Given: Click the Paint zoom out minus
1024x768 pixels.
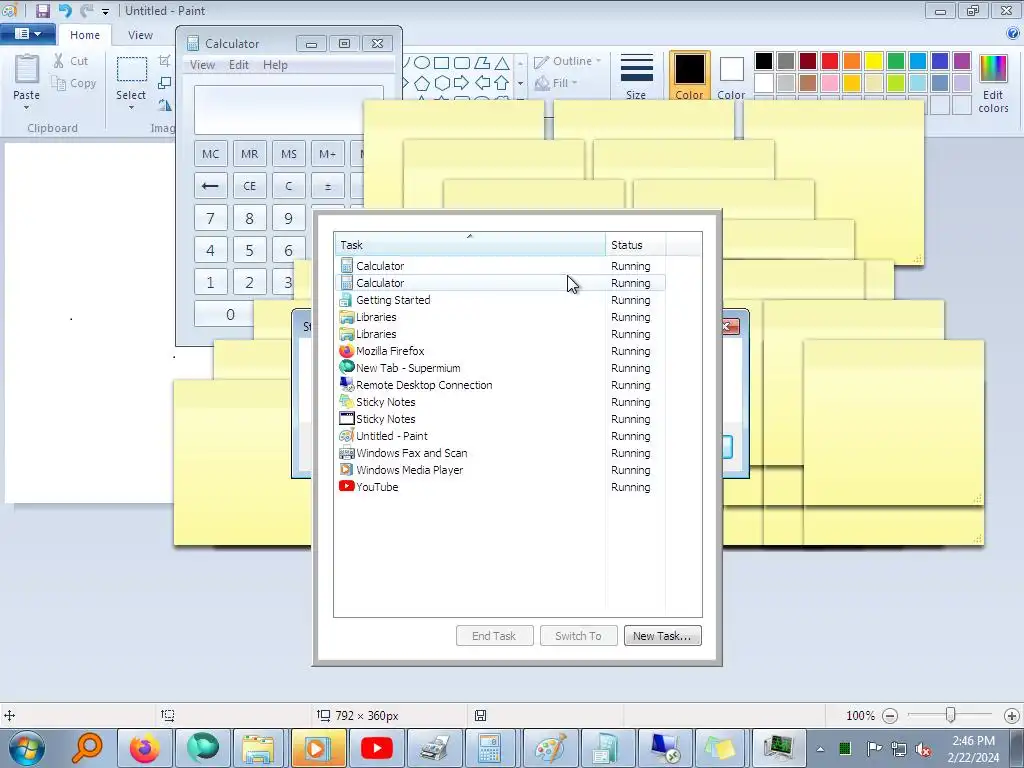Looking at the screenshot, I should click(889, 716).
